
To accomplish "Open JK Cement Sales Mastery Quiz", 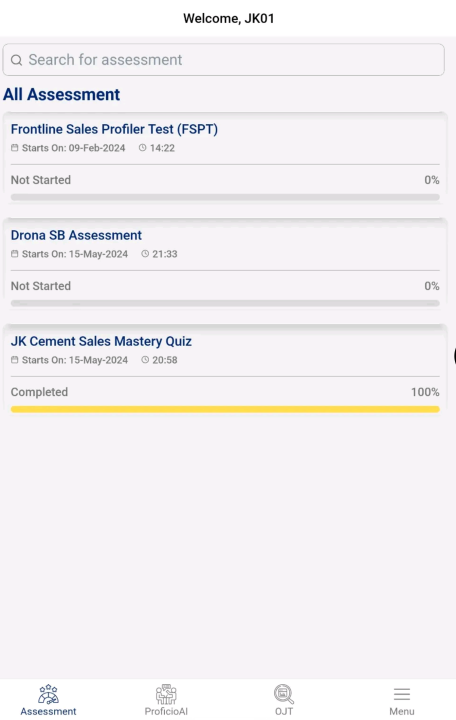I will pyautogui.click(x=101, y=342).
